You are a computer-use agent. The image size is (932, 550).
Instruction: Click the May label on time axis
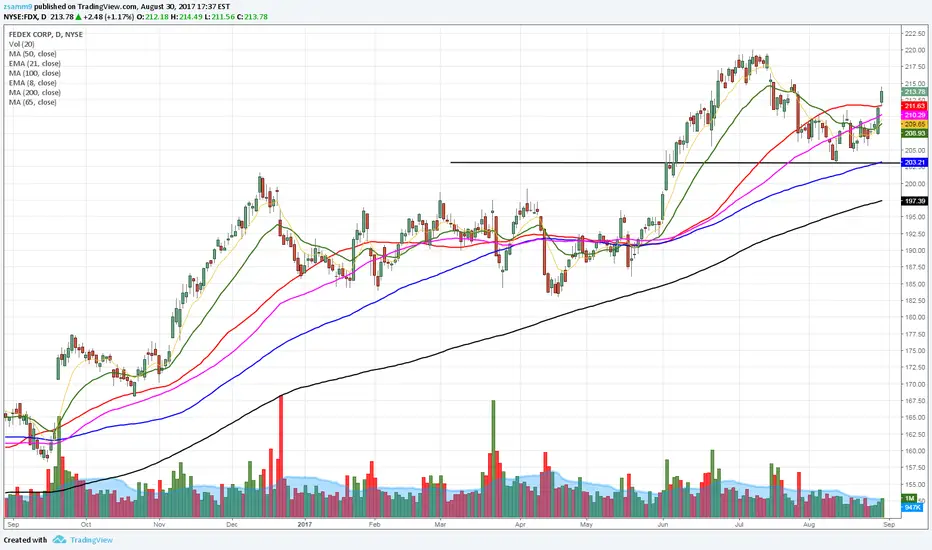(587, 524)
